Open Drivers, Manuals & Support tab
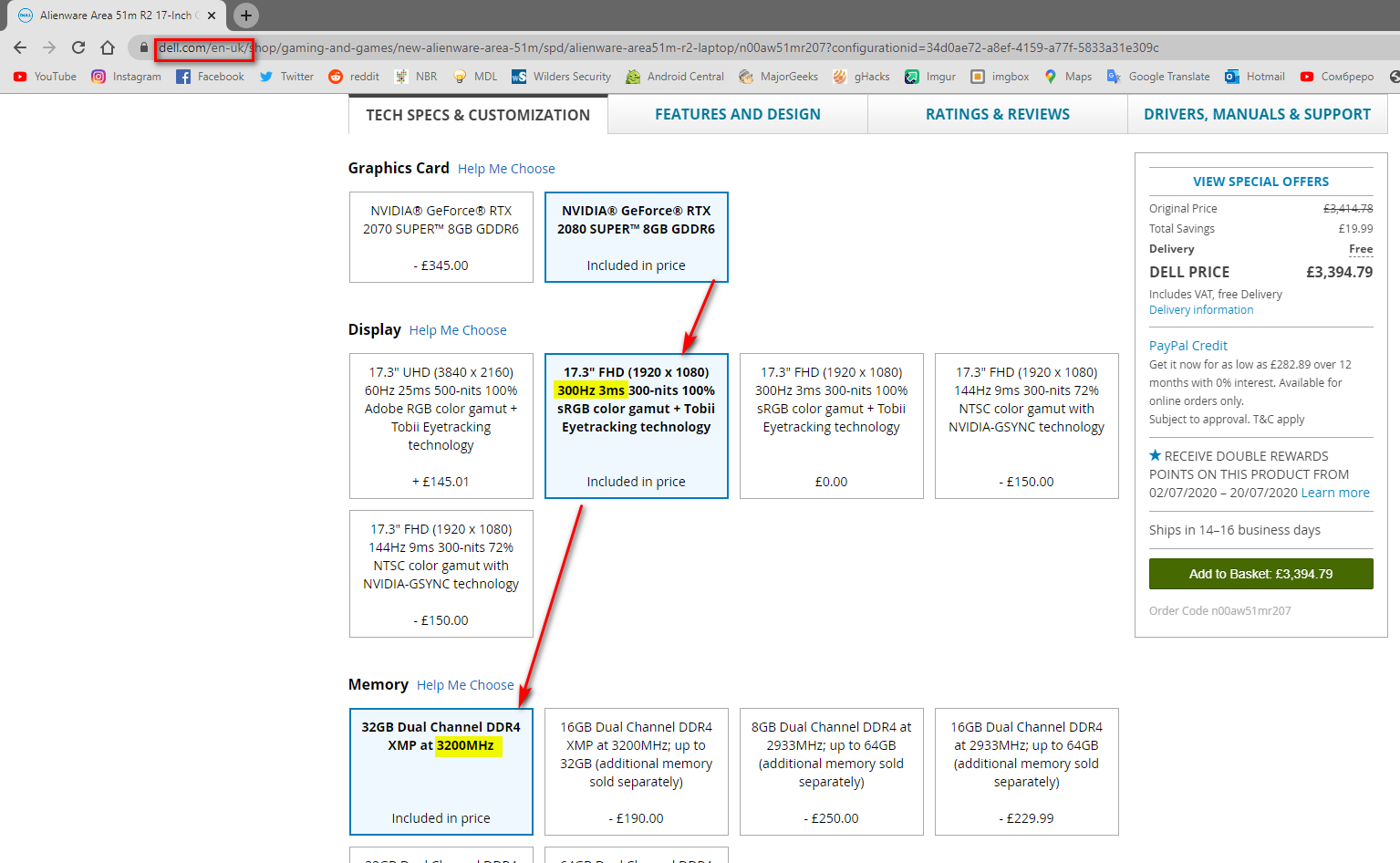 pyautogui.click(x=1257, y=114)
